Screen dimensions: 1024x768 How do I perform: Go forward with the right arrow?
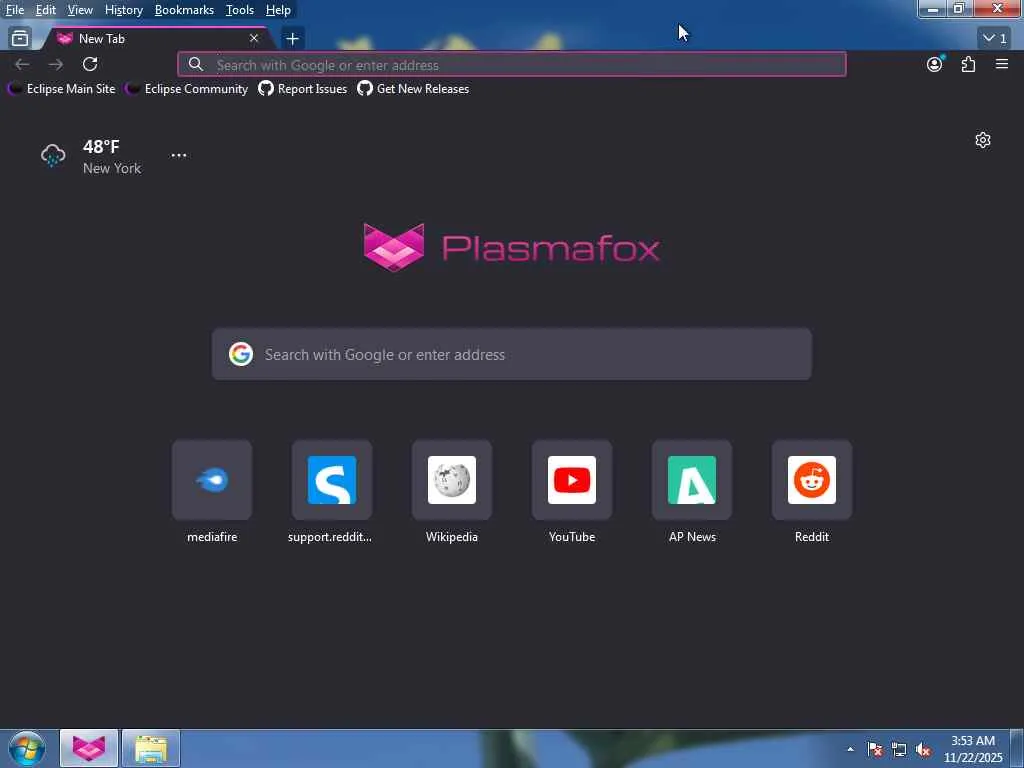(x=56, y=64)
